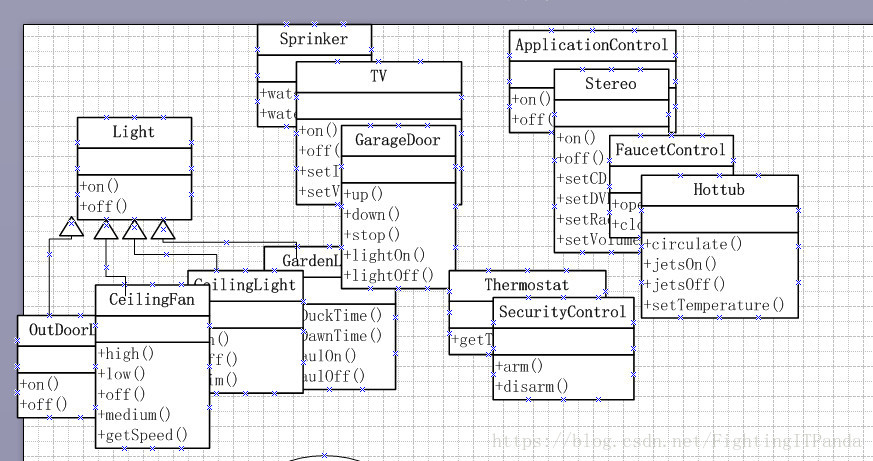Select the Light class title
This screenshot has height=461, width=873.
(134, 132)
